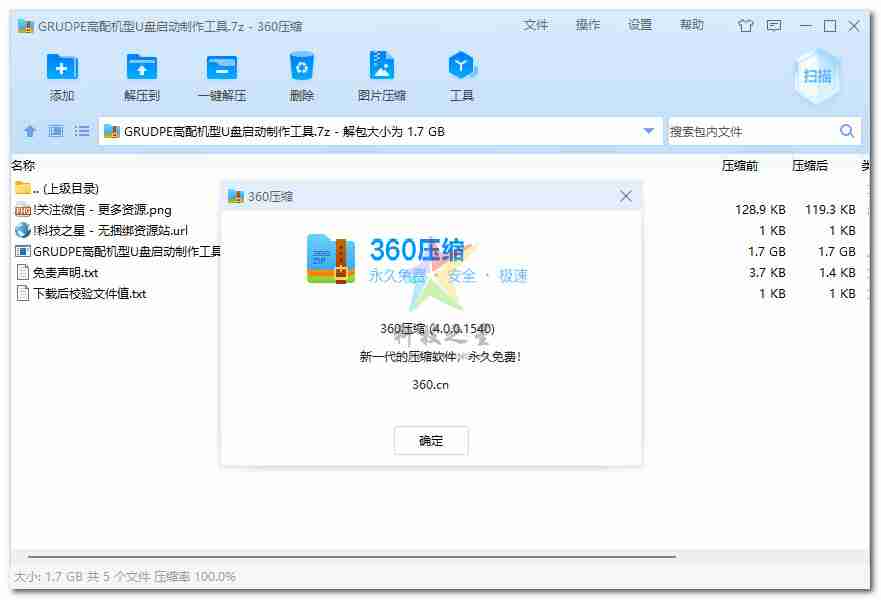Switch to the list view mode icon
This screenshot has width=881, height=600.
pos(82,131)
